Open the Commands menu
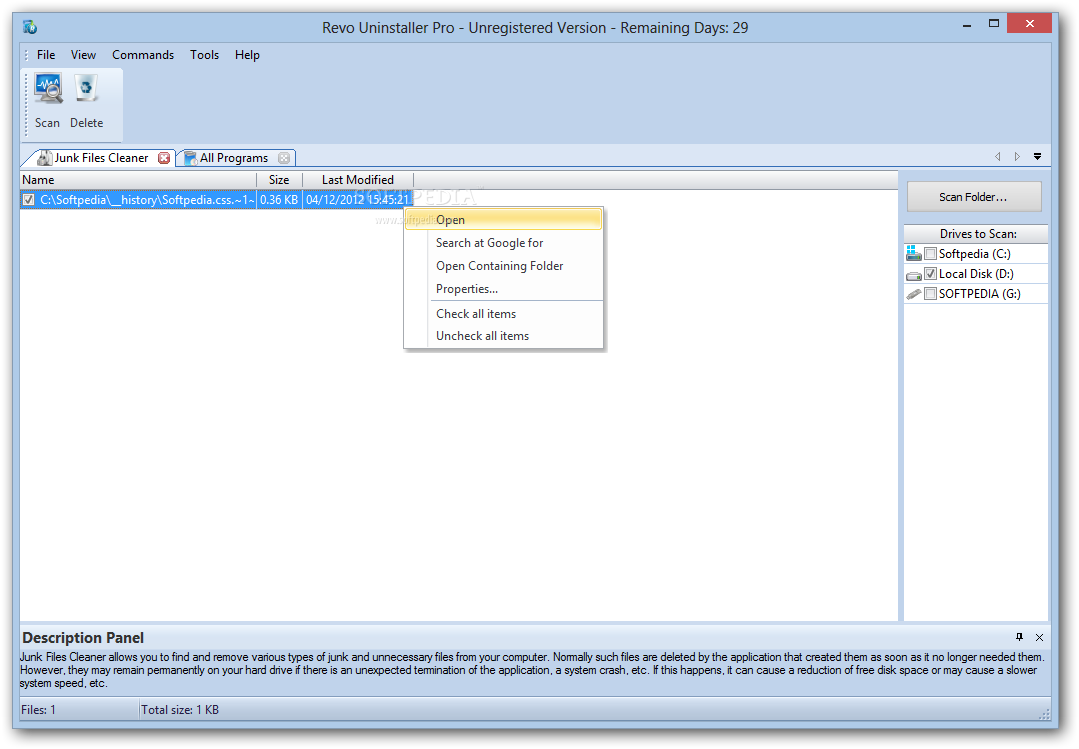 143,55
